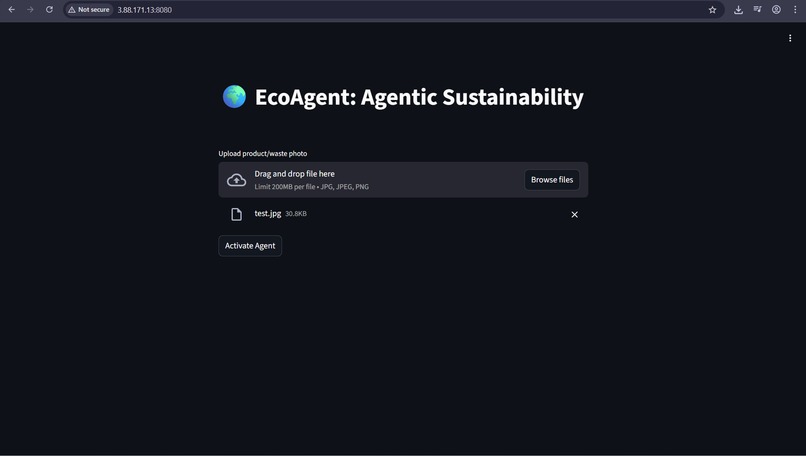Open browser downloads icon
This screenshot has width=806, height=456.
pyautogui.click(x=738, y=10)
